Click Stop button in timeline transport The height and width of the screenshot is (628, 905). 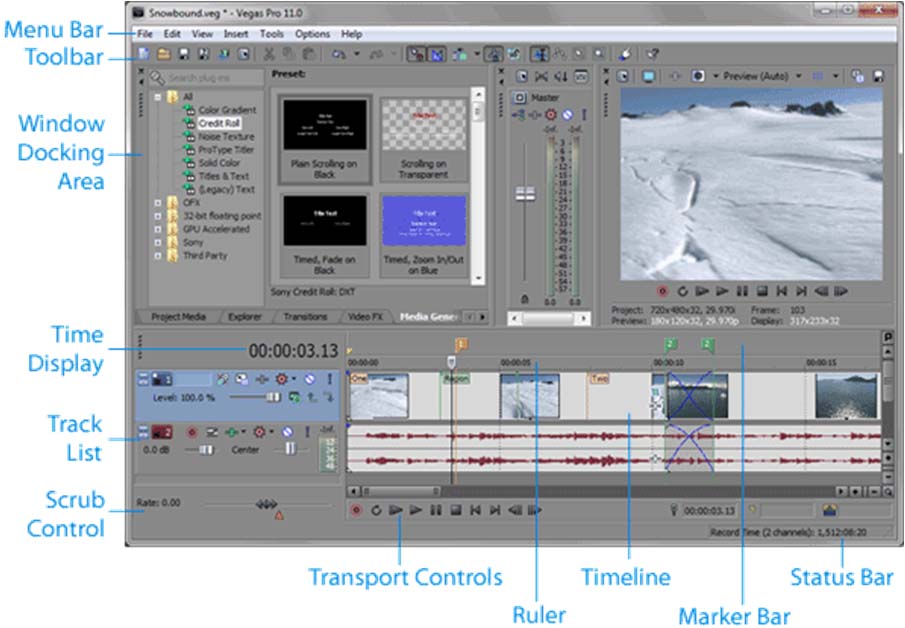point(455,510)
